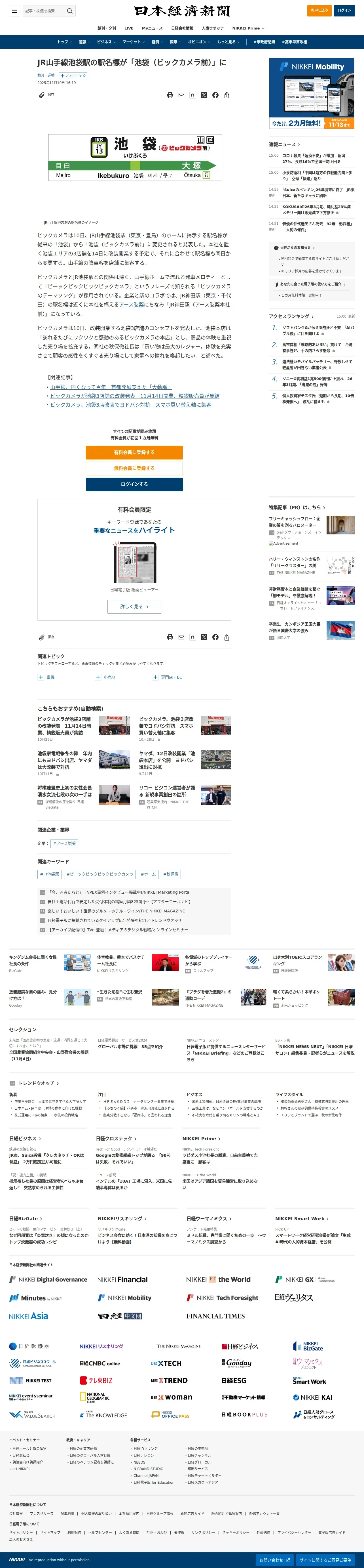Click the top note share icon

(x=193, y=95)
